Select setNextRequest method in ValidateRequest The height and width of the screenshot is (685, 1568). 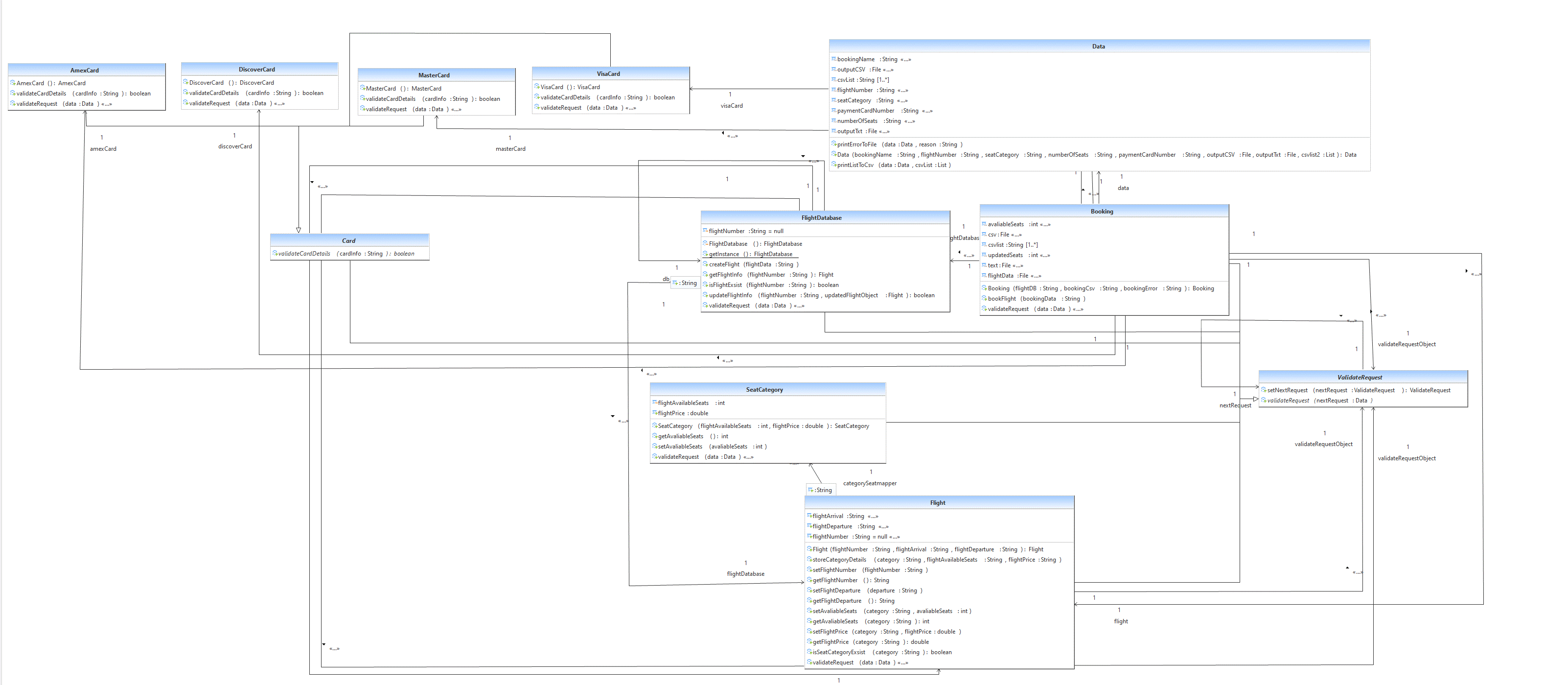coord(1356,390)
